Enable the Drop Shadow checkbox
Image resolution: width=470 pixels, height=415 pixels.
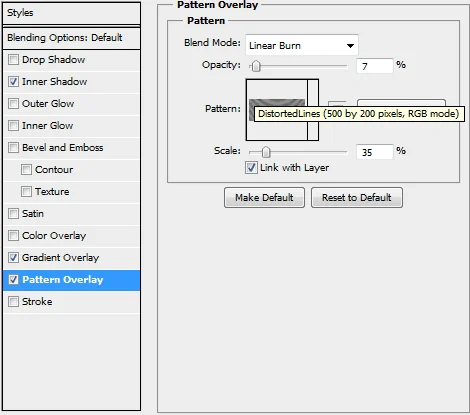pyautogui.click(x=13, y=60)
